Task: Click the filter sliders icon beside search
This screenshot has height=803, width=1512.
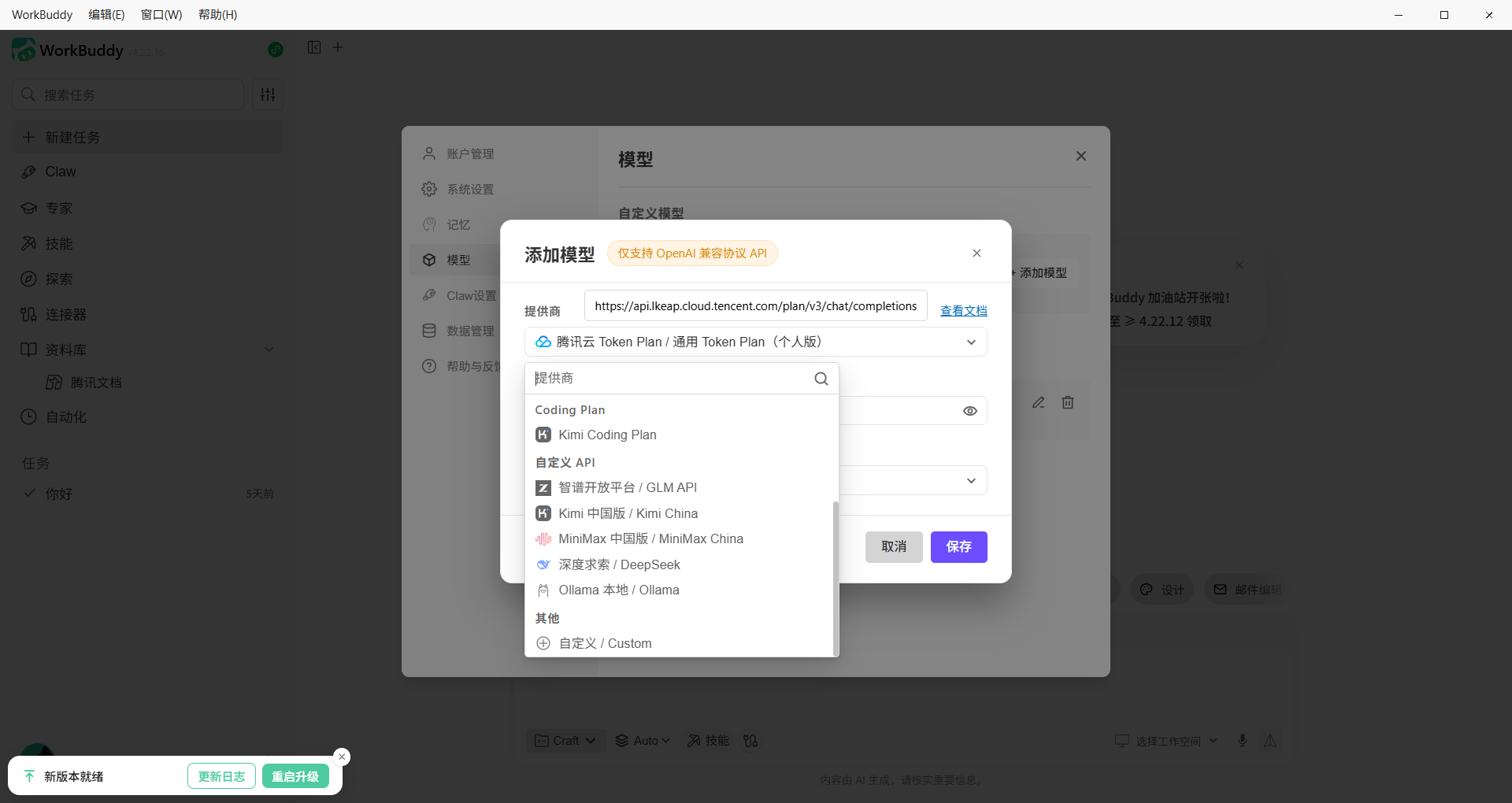Action: coord(268,94)
